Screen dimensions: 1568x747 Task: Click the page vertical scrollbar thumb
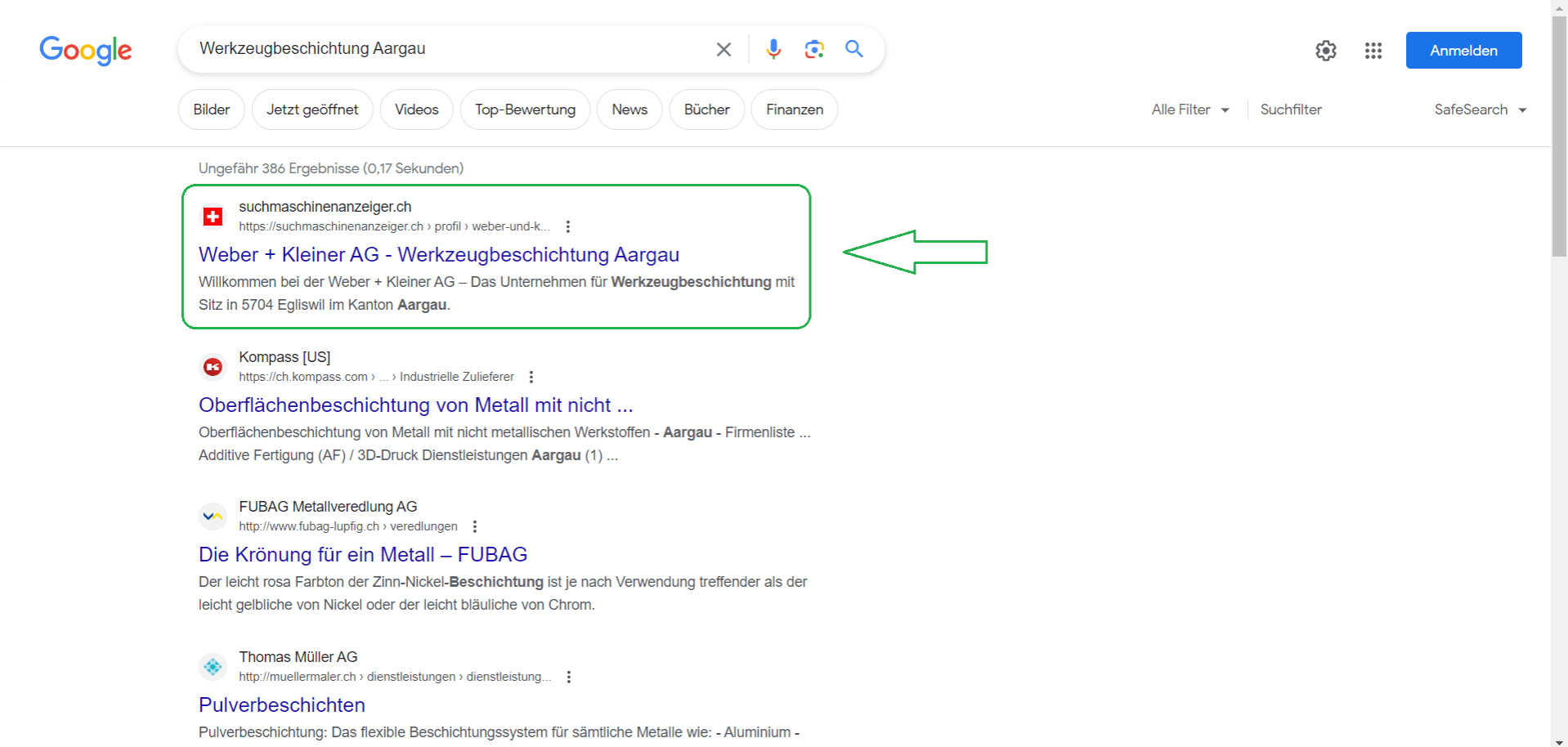tap(1560, 137)
